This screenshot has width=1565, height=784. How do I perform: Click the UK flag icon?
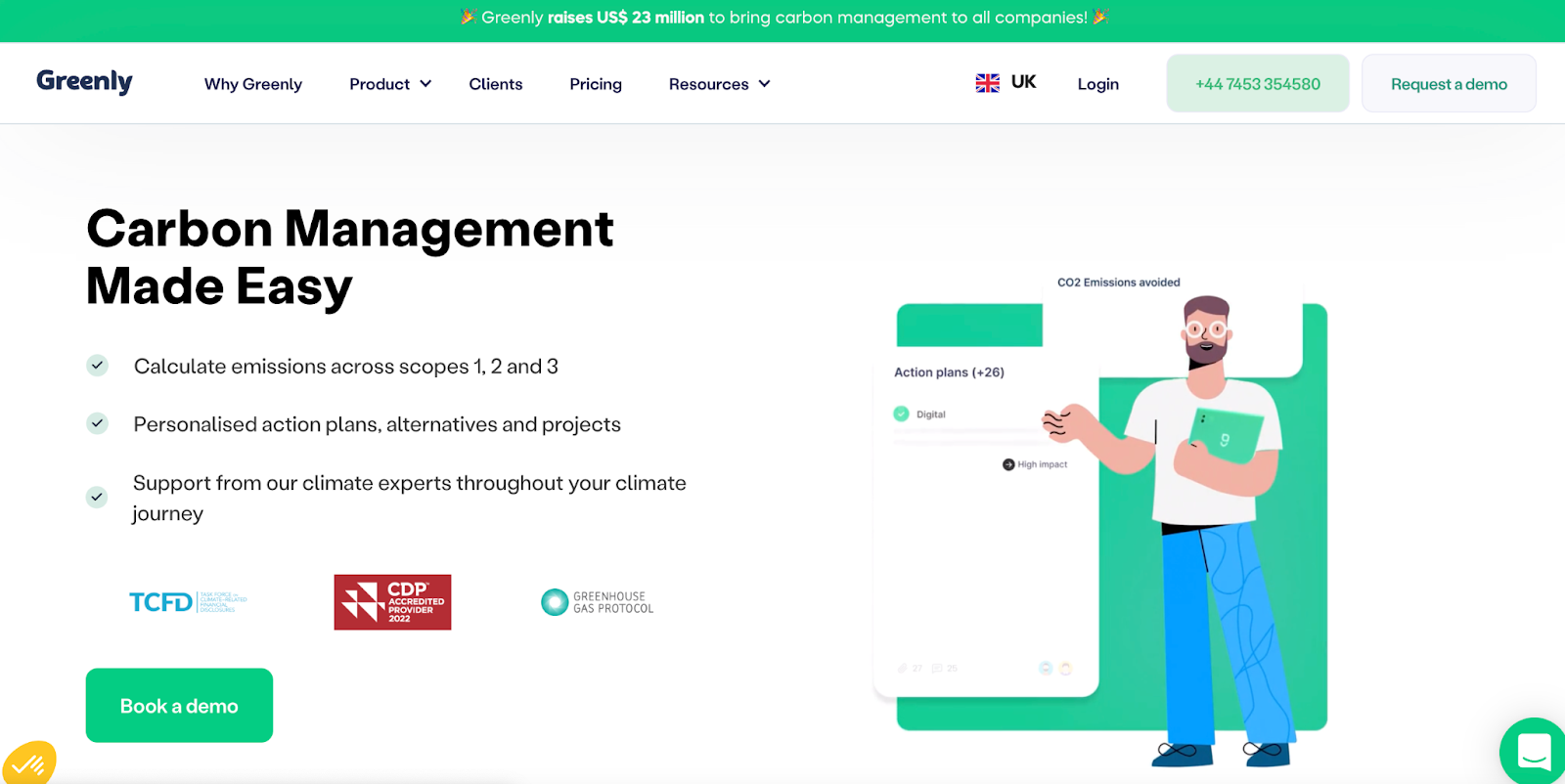coord(988,83)
